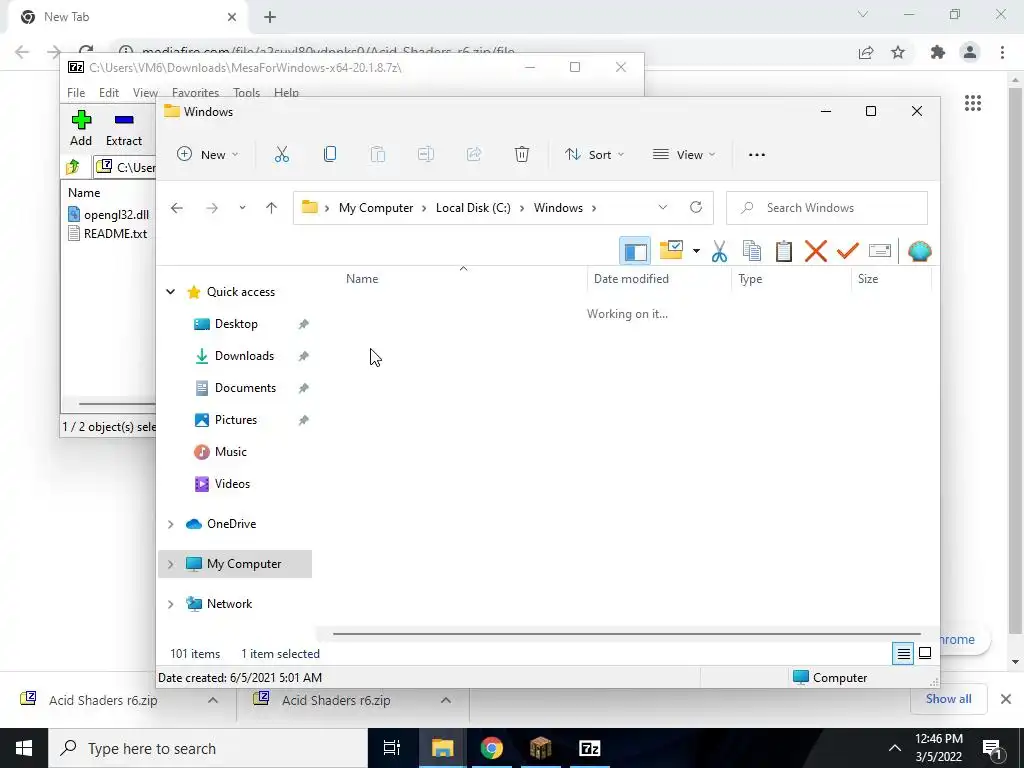Viewport: 1024px width, 768px height.
Task: Click Local Disk (C:) in the breadcrumb
Action: point(473,208)
